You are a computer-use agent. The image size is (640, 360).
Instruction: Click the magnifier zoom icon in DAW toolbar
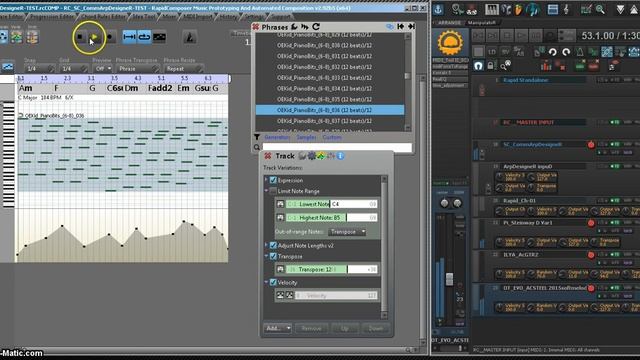(600, 9)
